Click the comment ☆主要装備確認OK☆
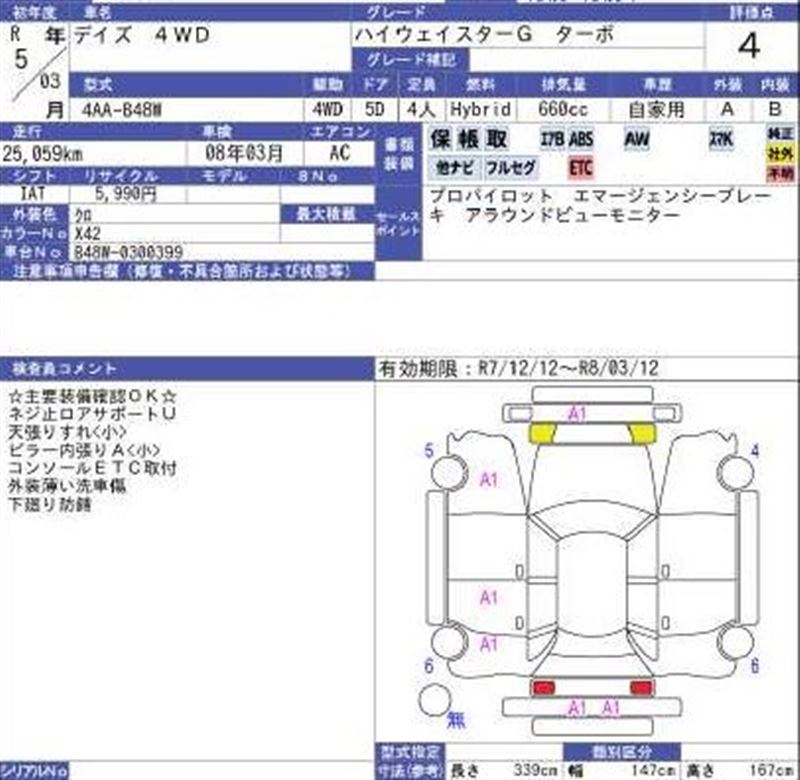The image size is (800, 780). click(92, 396)
